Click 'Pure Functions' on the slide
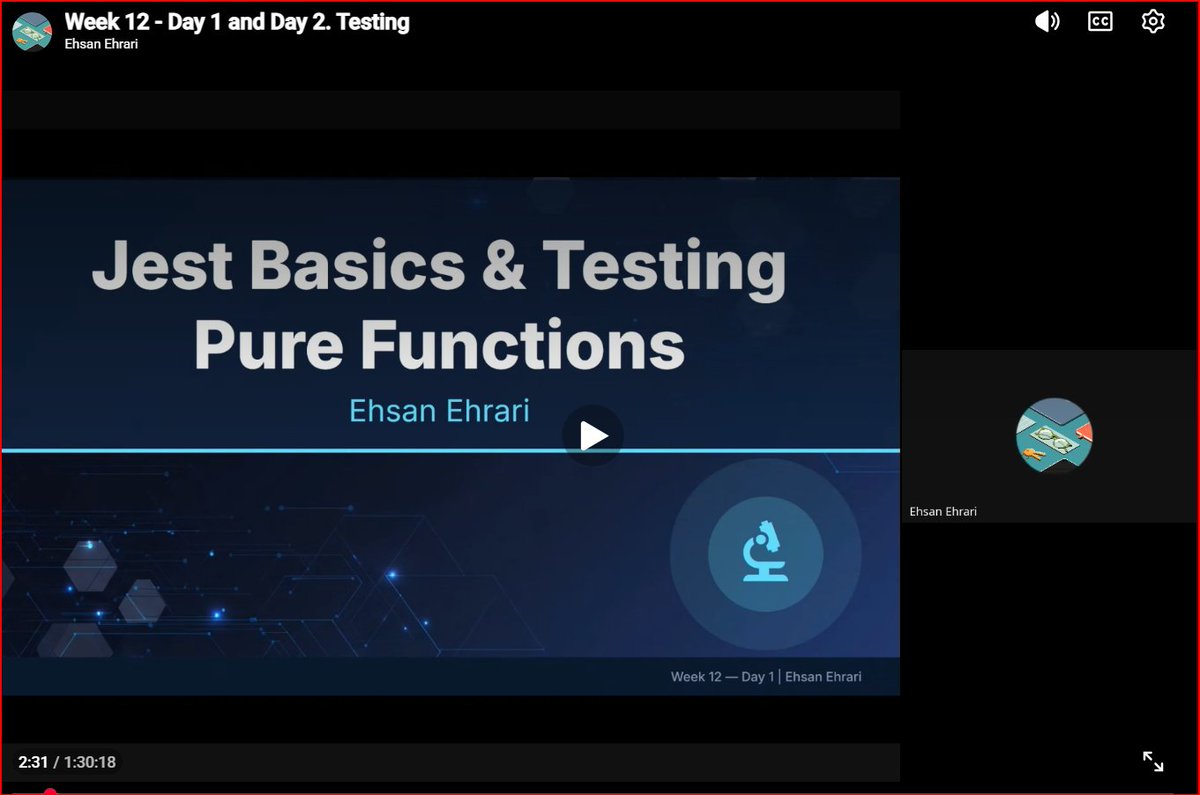The height and width of the screenshot is (795, 1200). pyautogui.click(x=439, y=345)
